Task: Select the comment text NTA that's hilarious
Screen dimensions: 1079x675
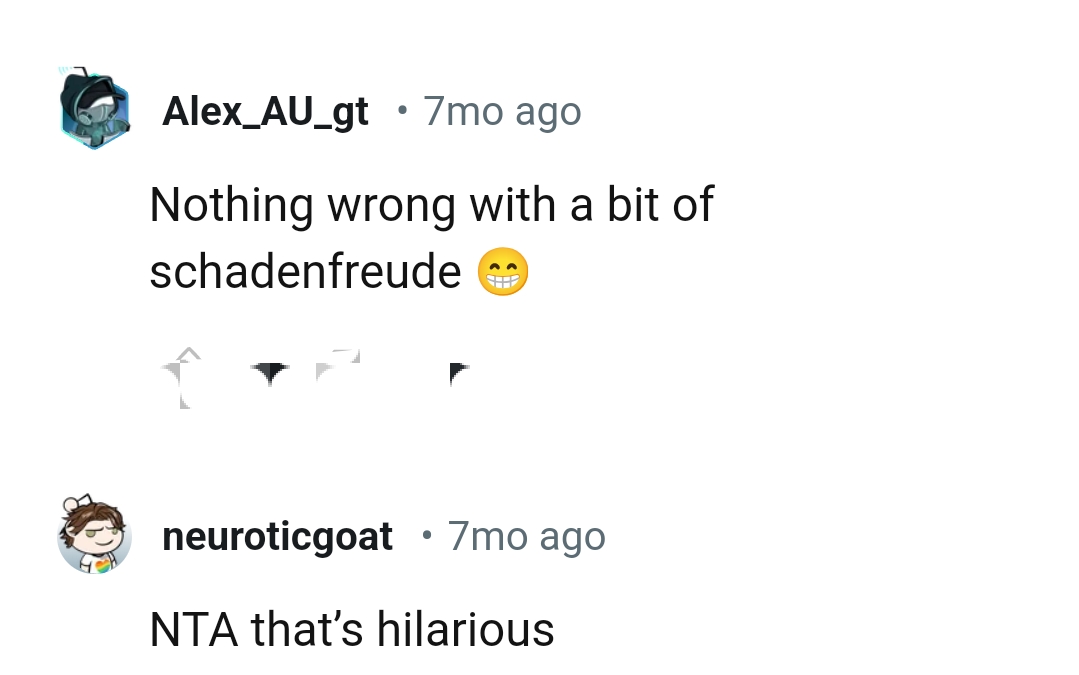Action: tap(352, 628)
